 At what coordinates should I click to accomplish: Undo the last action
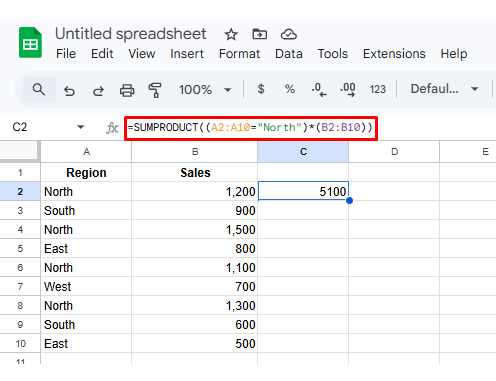69,90
